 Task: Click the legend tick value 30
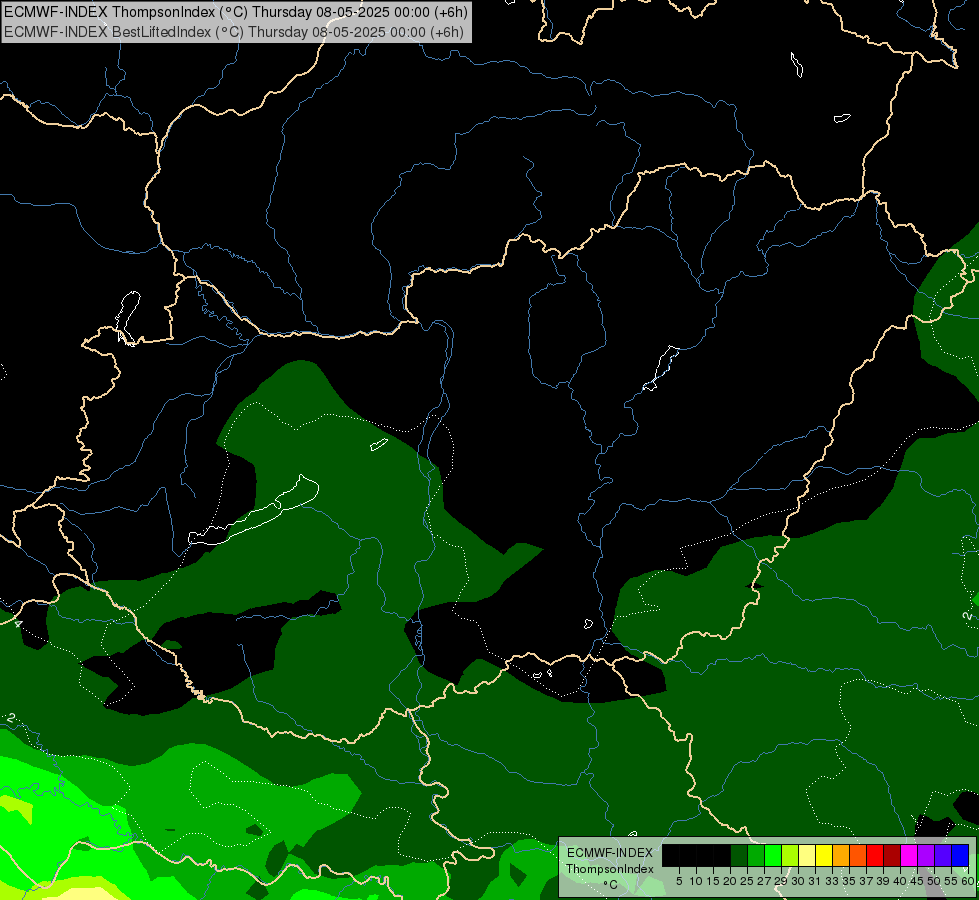tap(797, 881)
